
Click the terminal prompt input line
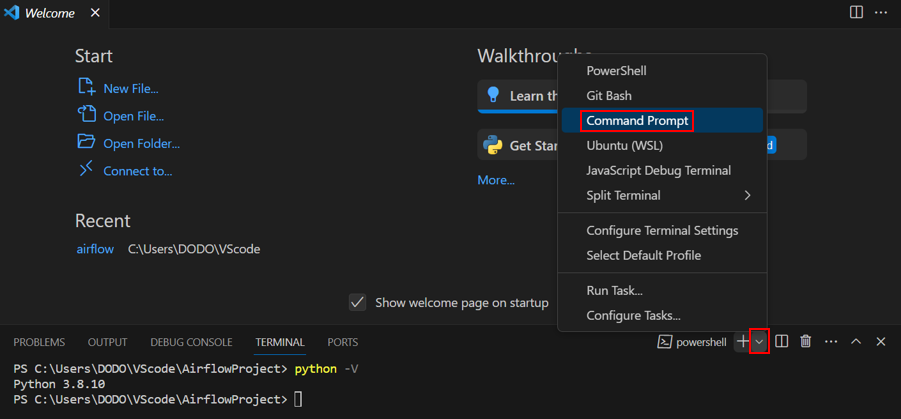(x=157, y=399)
